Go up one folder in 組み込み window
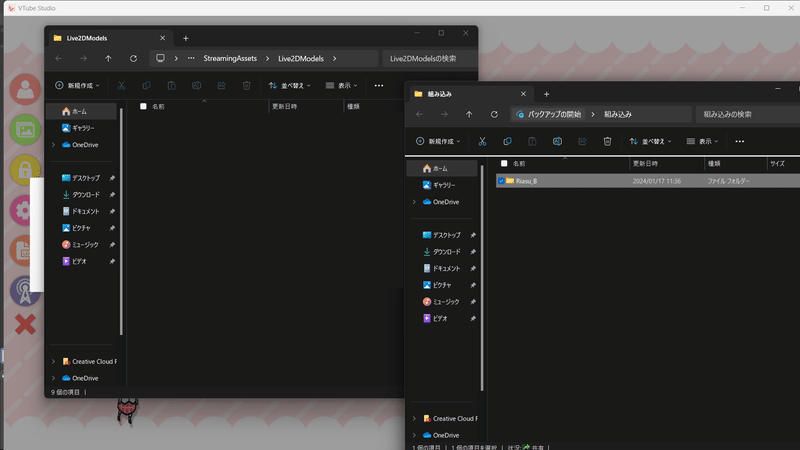The image size is (800, 450). pyautogui.click(x=469, y=114)
